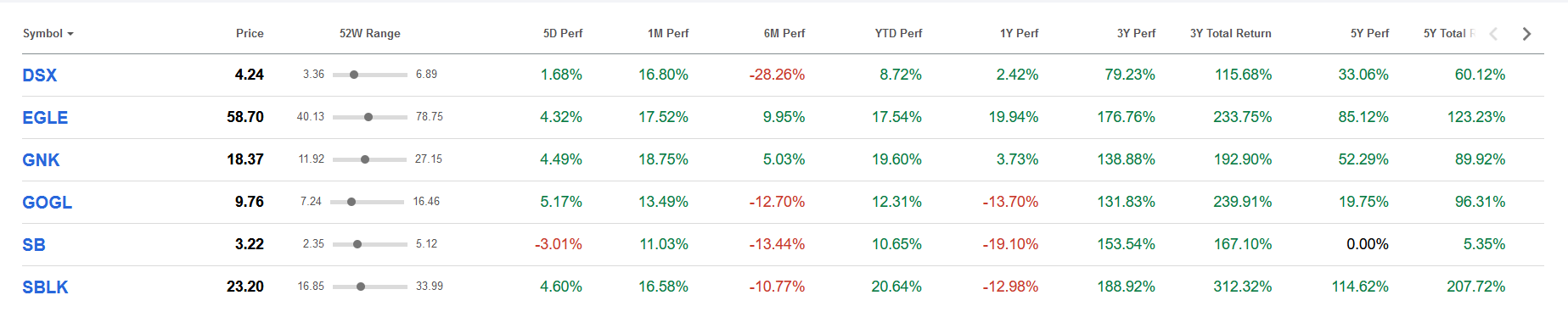Click the right arrow to show more columns

tap(1526, 34)
